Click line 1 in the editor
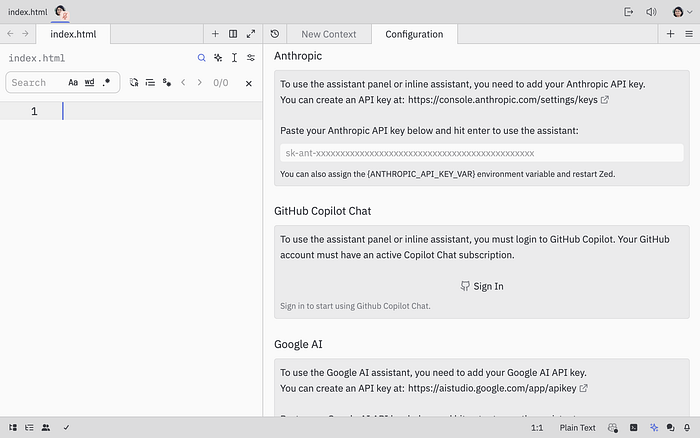700x438 pixels. tap(131, 111)
